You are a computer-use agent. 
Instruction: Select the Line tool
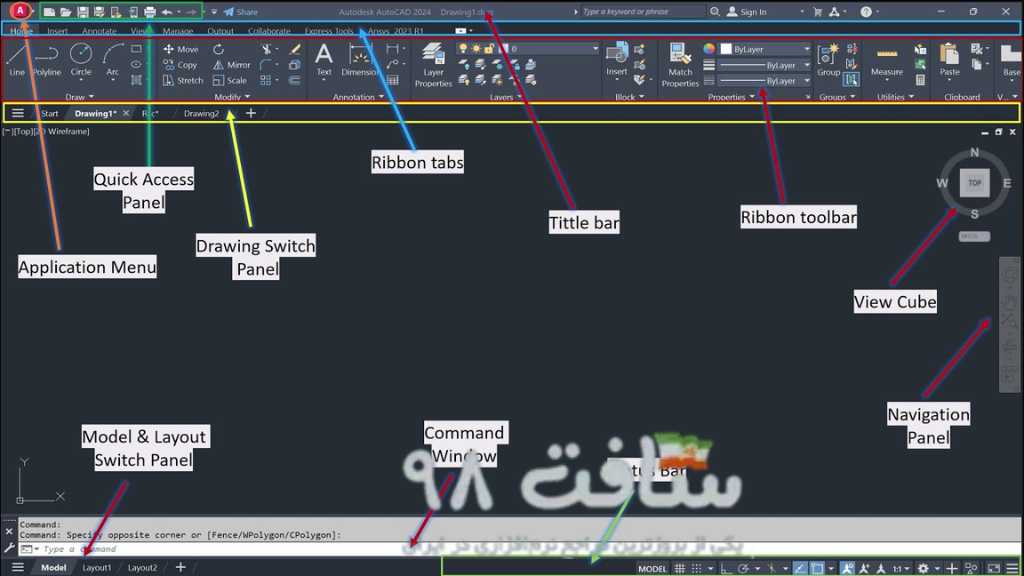[17, 60]
